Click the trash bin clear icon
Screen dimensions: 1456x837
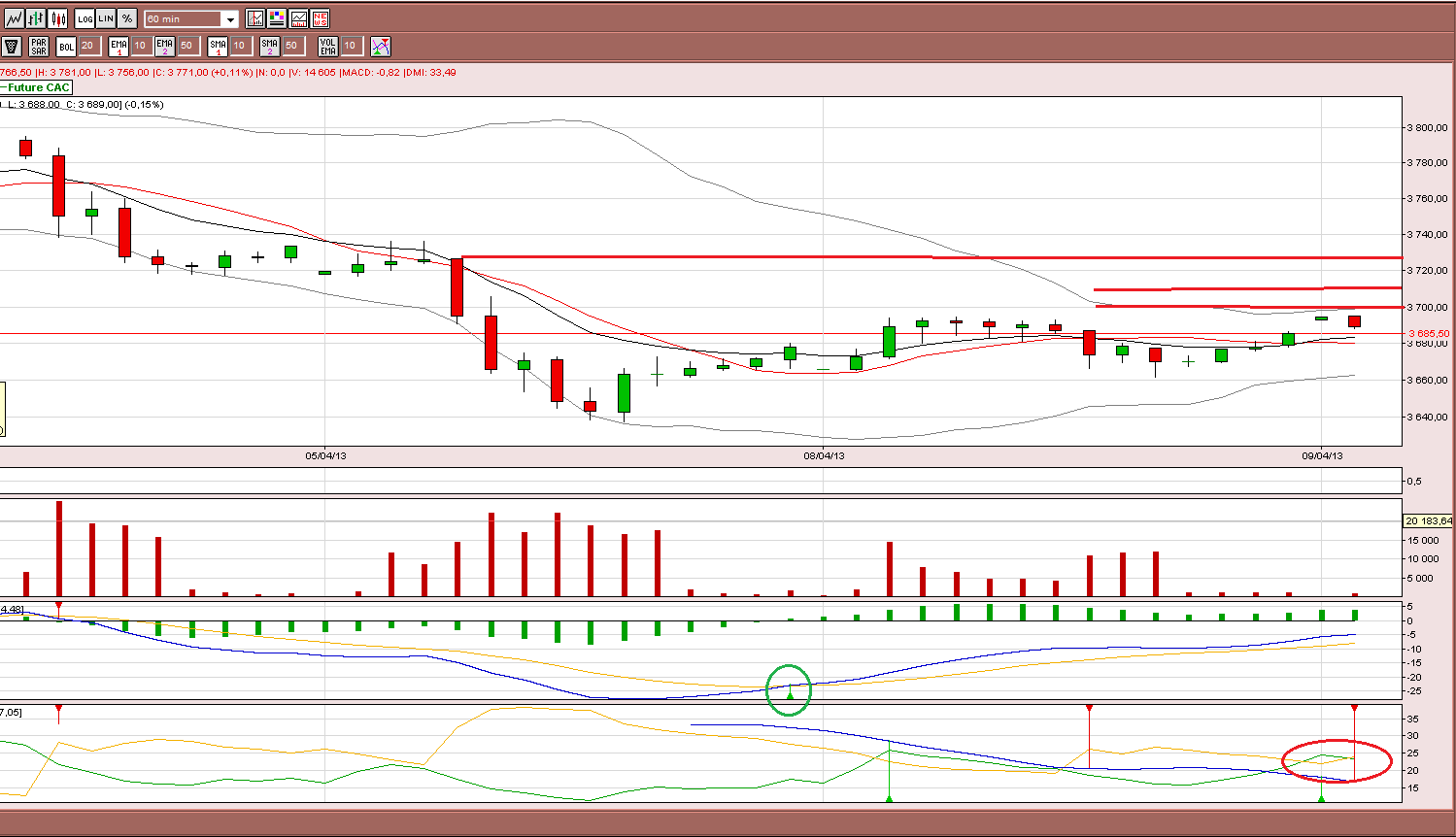coord(12,46)
